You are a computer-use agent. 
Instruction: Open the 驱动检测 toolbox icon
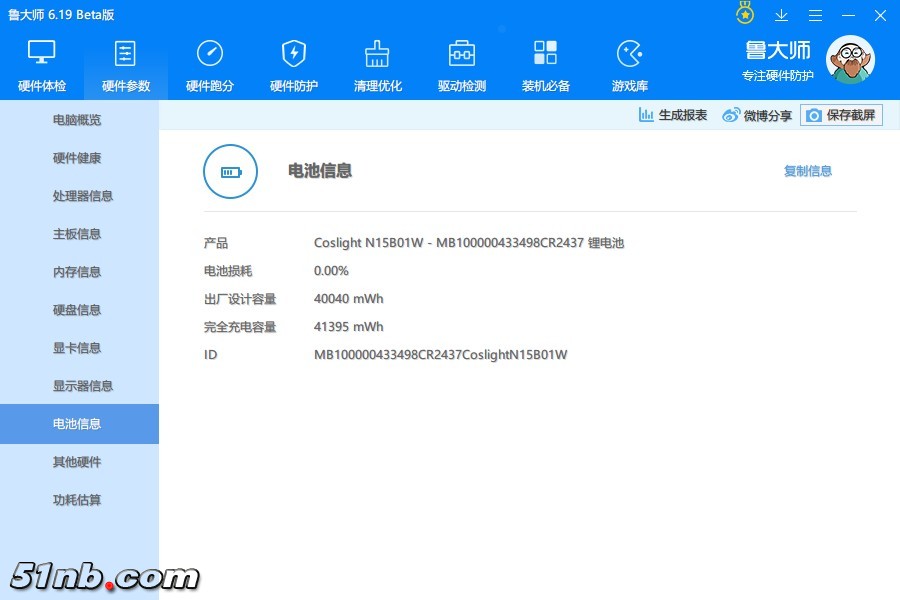(462, 54)
